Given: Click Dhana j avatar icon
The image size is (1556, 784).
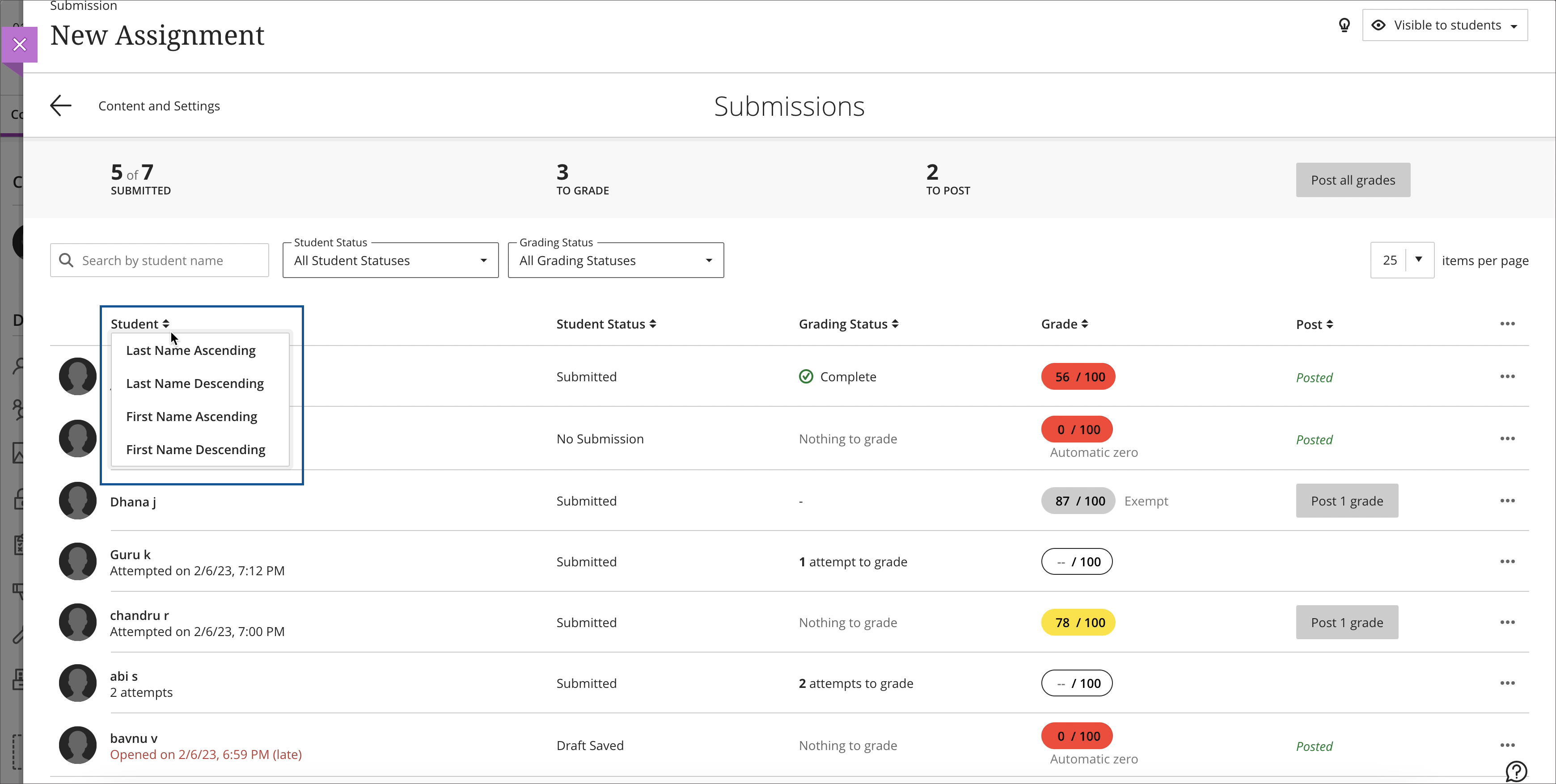Looking at the screenshot, I should [77, 501].
